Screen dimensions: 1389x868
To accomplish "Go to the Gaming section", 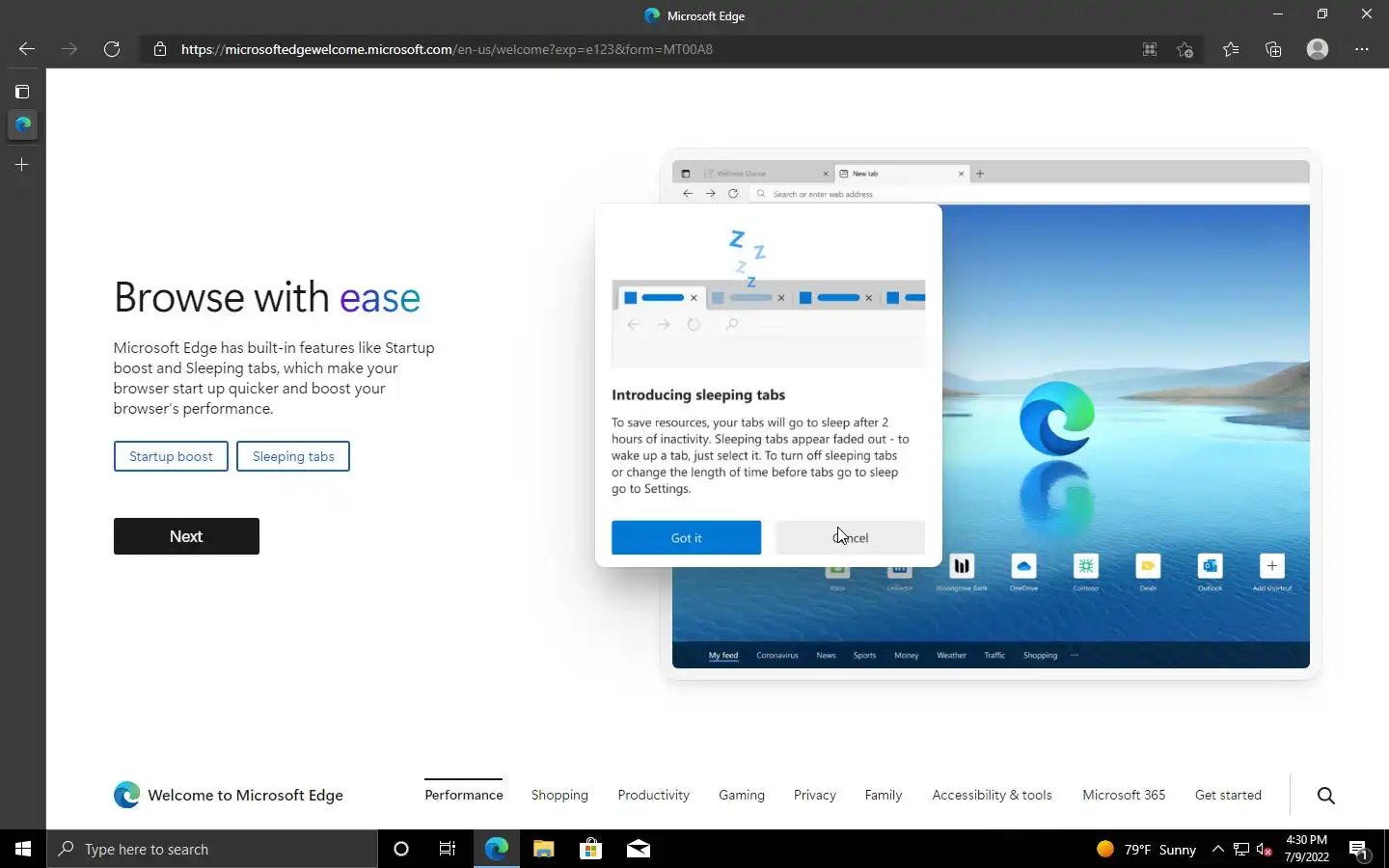I will (742, 795).
